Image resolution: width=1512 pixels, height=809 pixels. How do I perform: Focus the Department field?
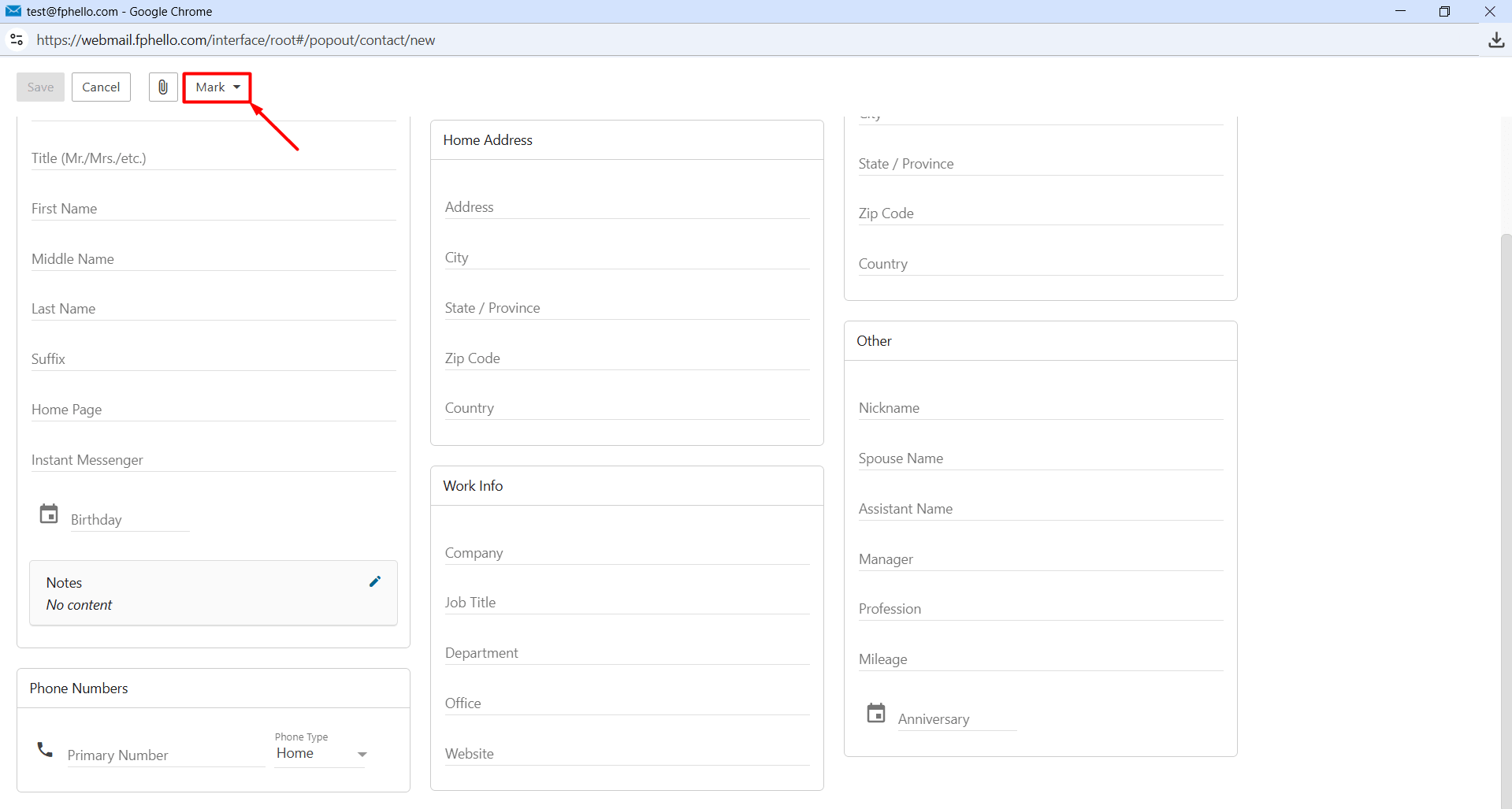[x=627, y=653]
